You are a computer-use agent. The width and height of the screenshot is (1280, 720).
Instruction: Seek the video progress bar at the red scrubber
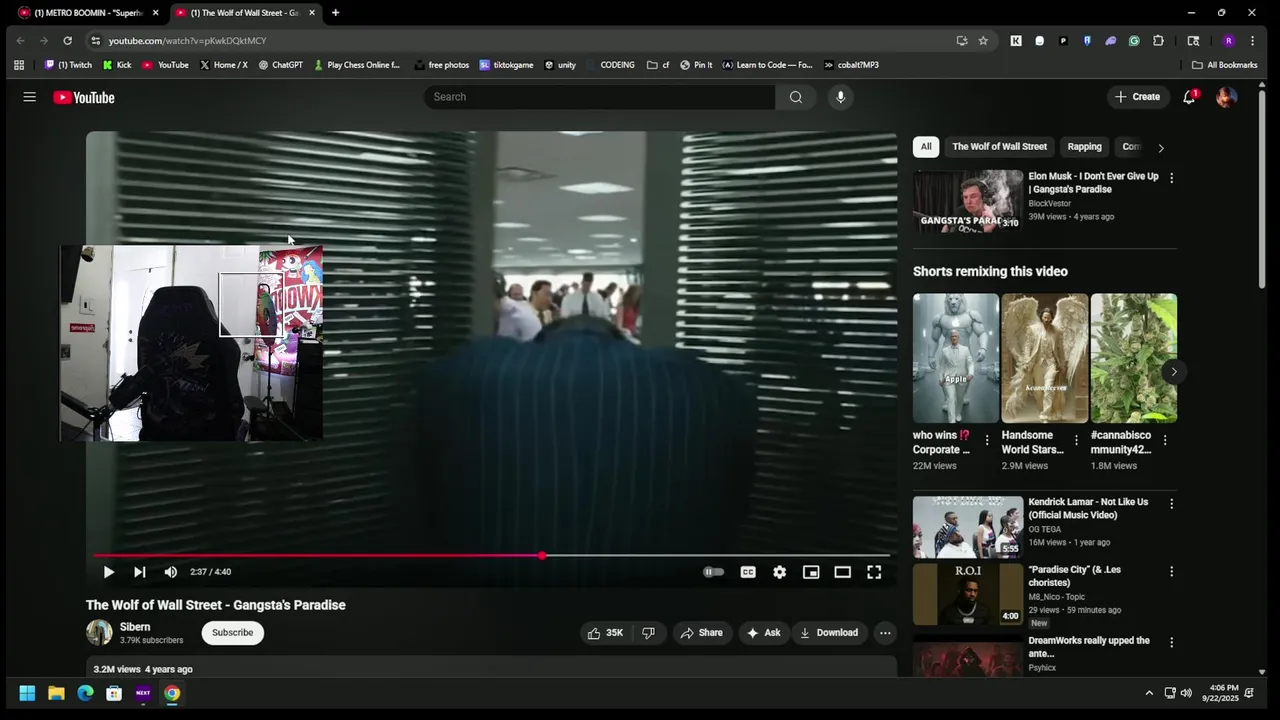tap(542, 555)
